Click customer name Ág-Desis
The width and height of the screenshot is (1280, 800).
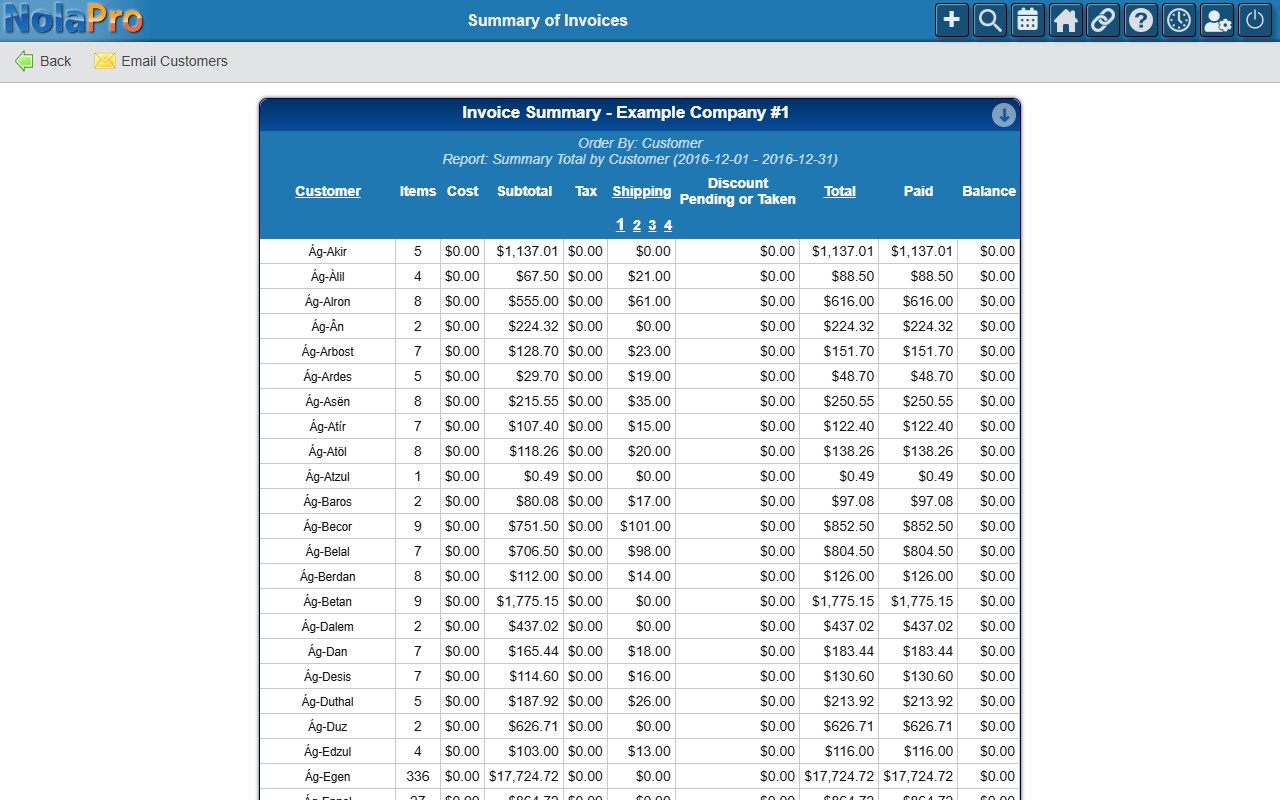(x=328, y=677)
